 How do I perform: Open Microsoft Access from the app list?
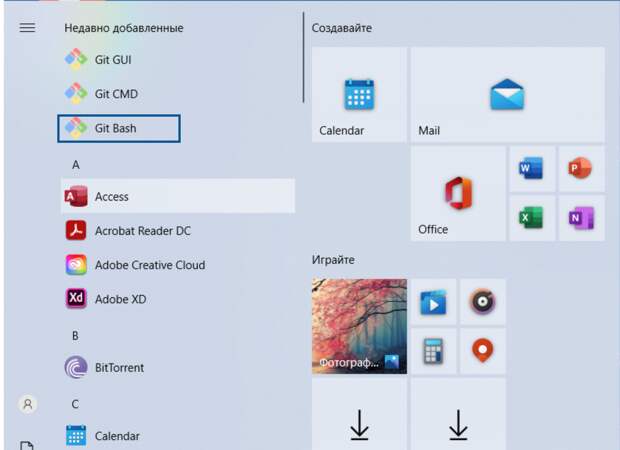coord(178,196)
